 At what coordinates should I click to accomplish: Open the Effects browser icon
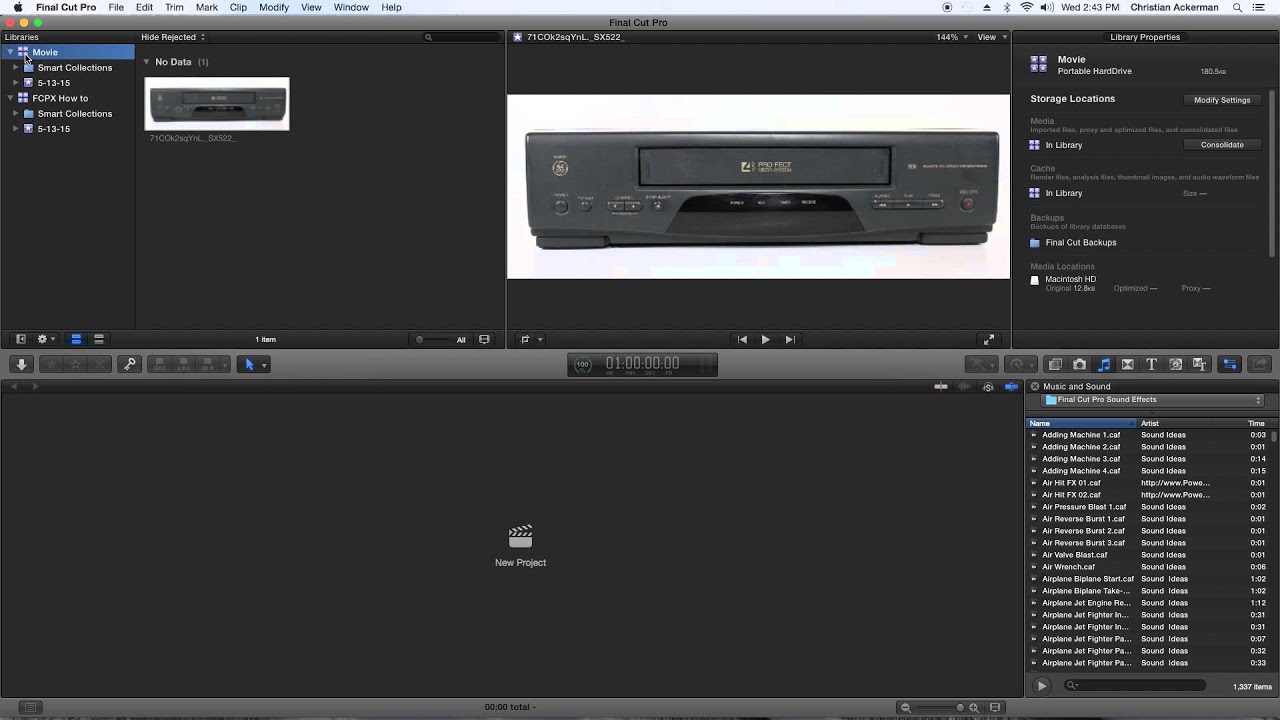coord(1055,365)
